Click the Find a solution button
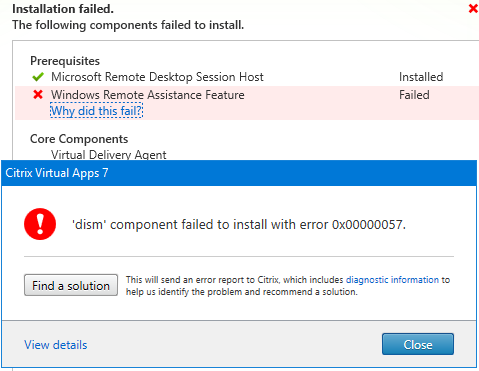 [71, 285]
